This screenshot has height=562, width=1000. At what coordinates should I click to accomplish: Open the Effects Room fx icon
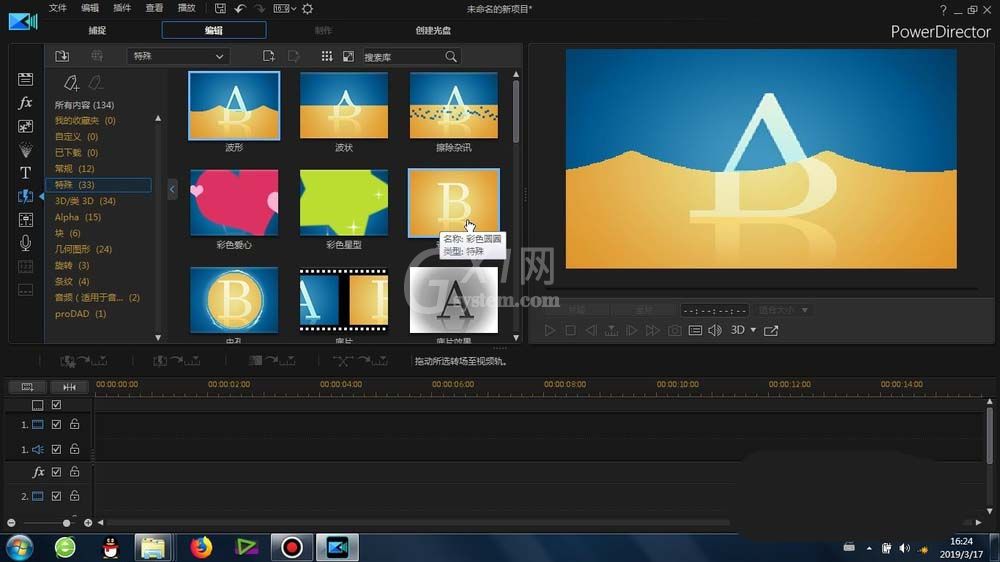pyautogui.click(x=25, y=103)
